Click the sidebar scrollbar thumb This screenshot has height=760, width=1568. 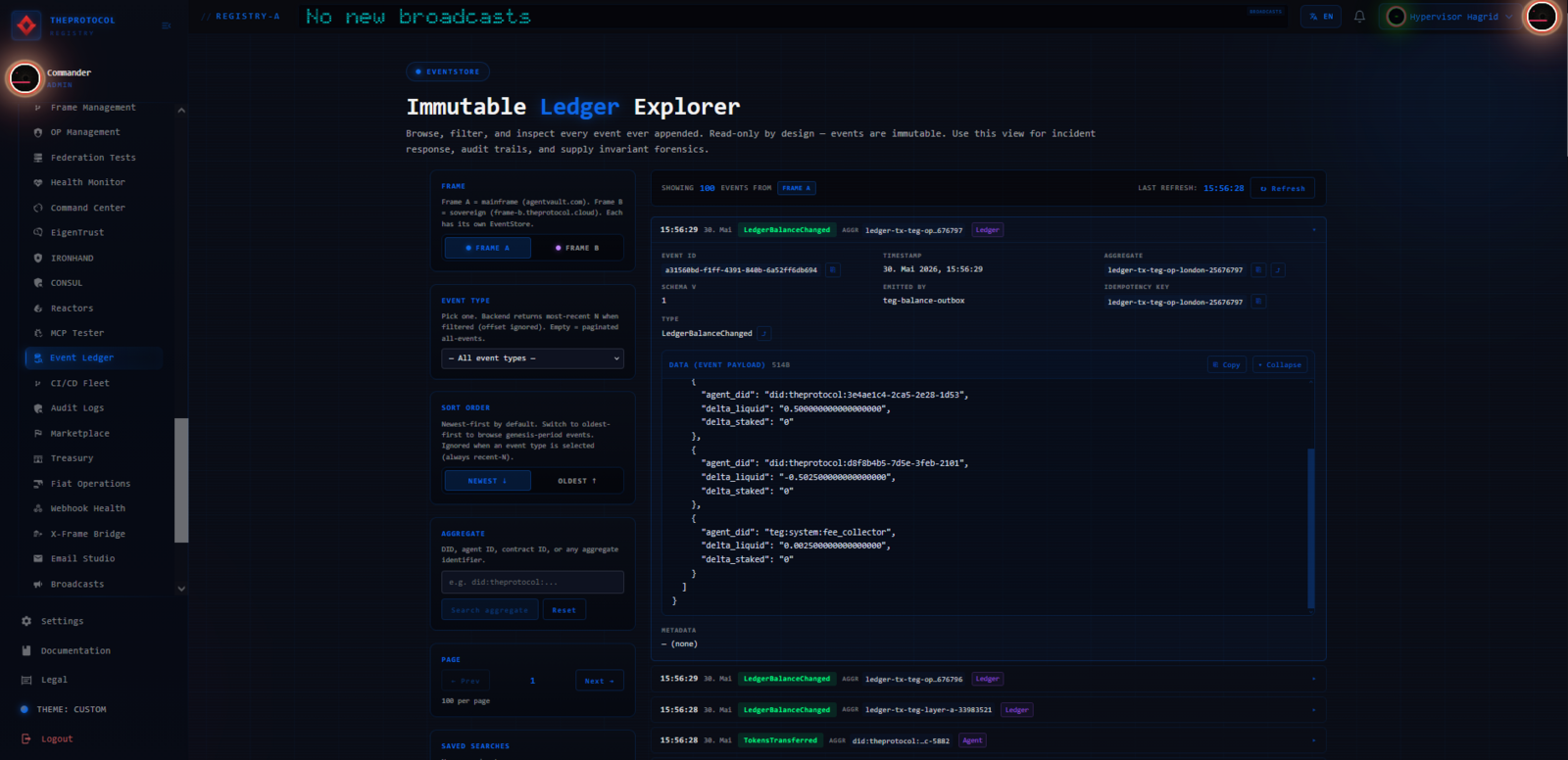click(181, 480)
